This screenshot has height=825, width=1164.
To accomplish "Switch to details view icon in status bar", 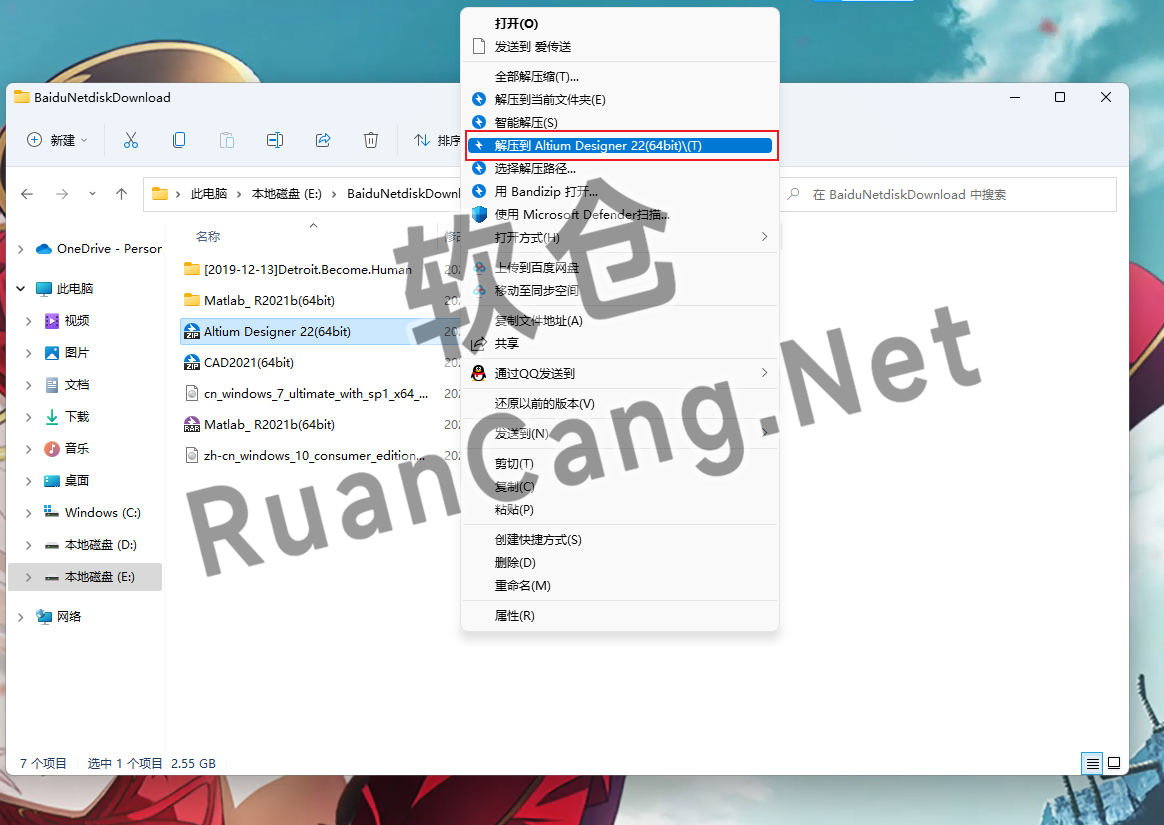I will point(1092,763).
